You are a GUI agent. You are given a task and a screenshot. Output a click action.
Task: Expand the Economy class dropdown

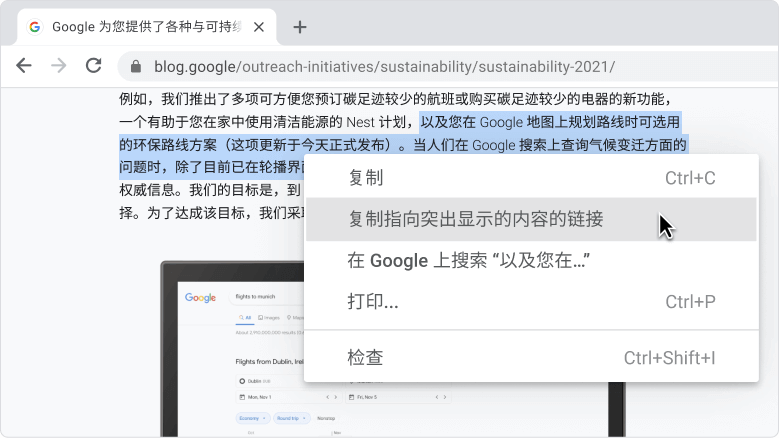click(253, 418)
